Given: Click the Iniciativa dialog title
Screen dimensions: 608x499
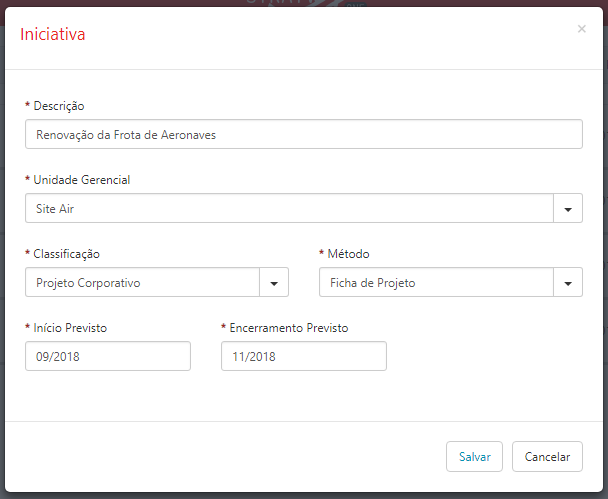Looking at the screenshot, I should point(53,34).
